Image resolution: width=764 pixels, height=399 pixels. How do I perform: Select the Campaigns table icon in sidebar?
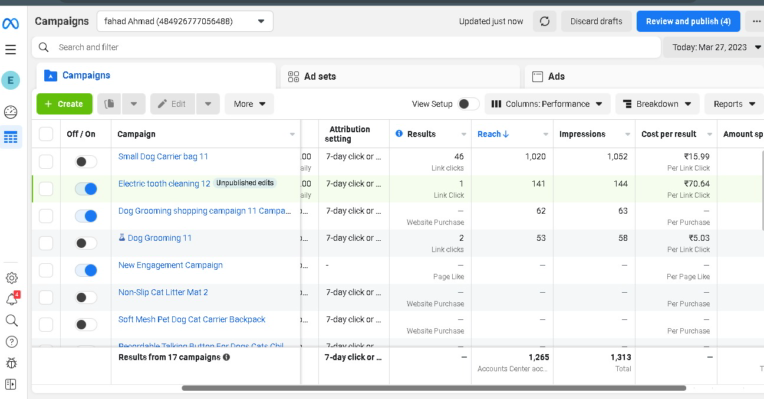point(11,137)
